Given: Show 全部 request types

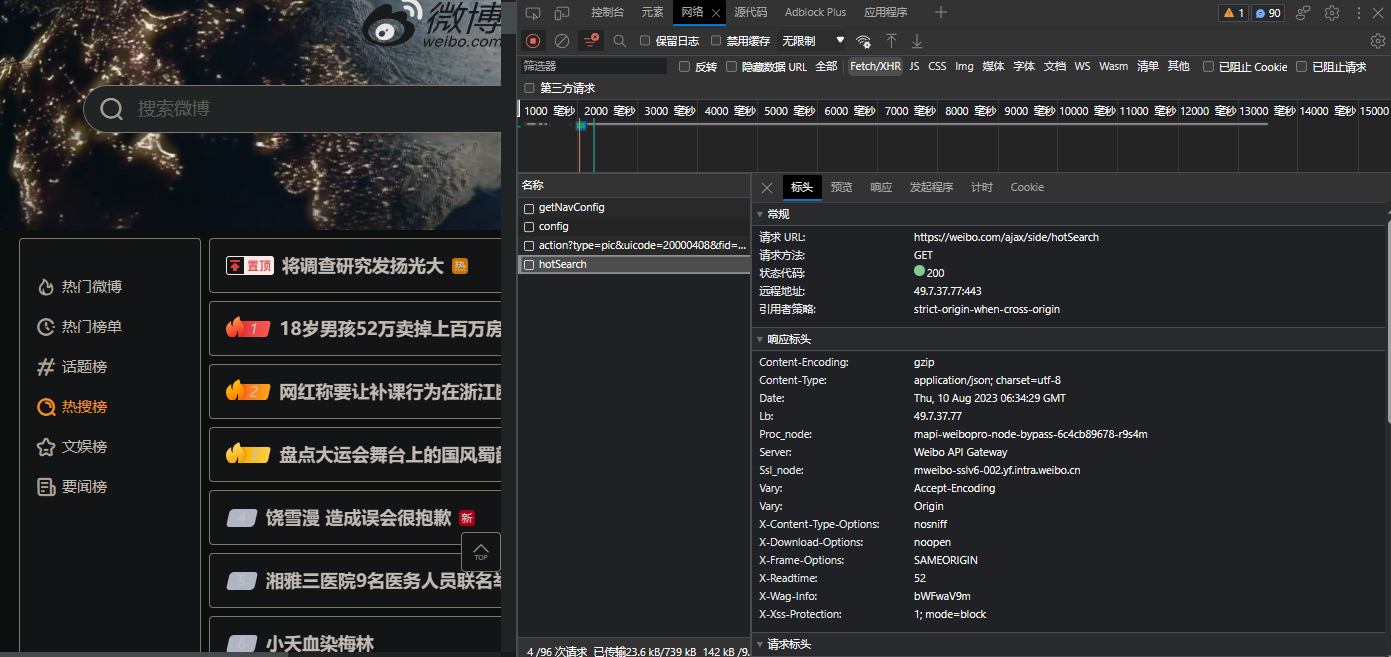Looking at the screenshot, I should (x=826, y=67).
